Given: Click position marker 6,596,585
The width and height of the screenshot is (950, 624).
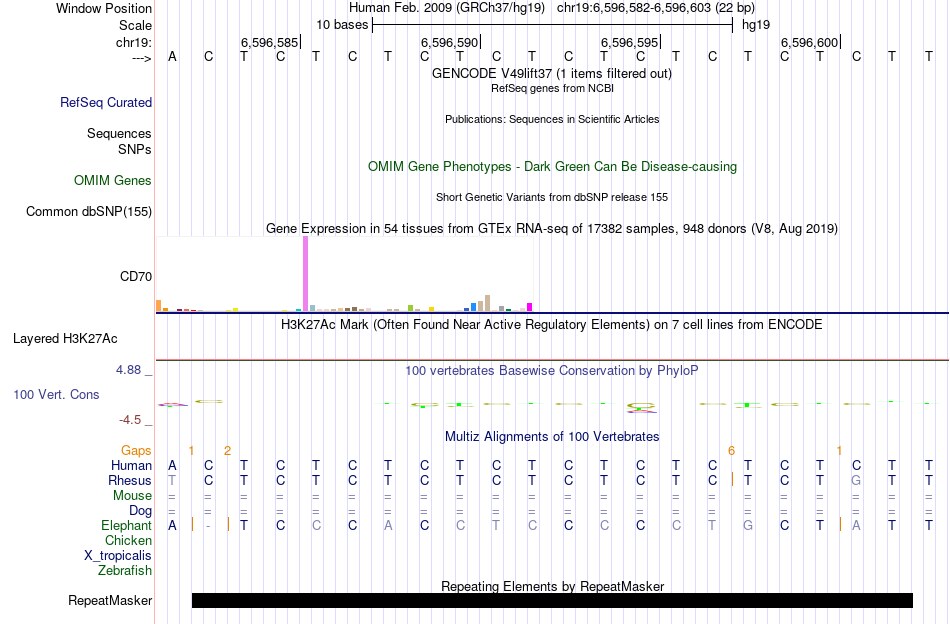Looking at the screenshot, I should click(x=270, y=42).
